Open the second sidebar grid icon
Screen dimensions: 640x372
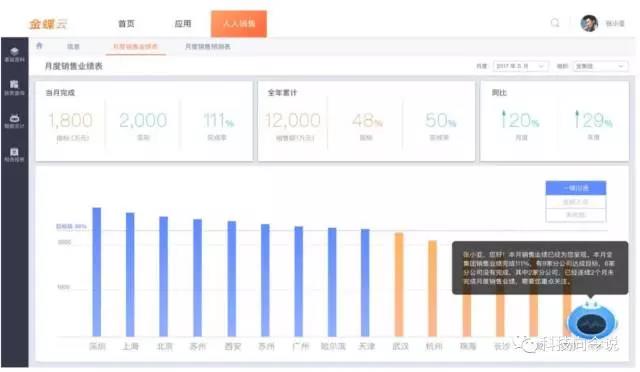tap(14, 84)
